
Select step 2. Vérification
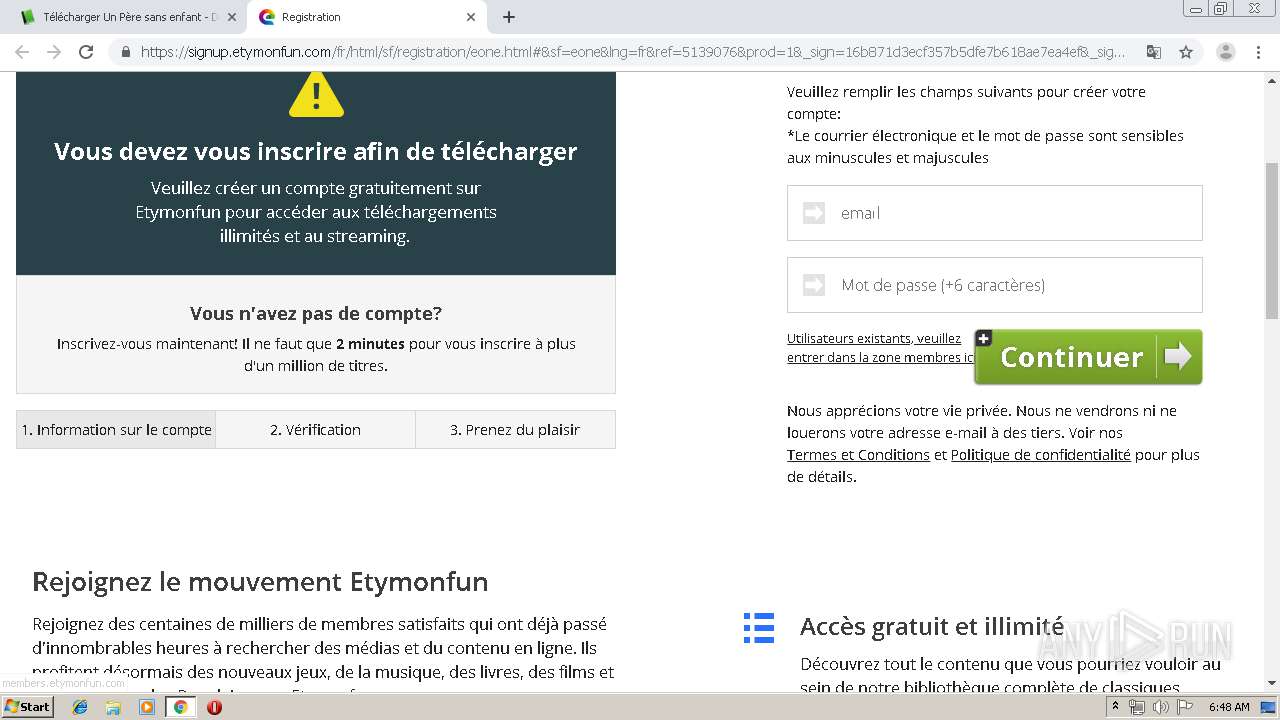coord(315,429)
